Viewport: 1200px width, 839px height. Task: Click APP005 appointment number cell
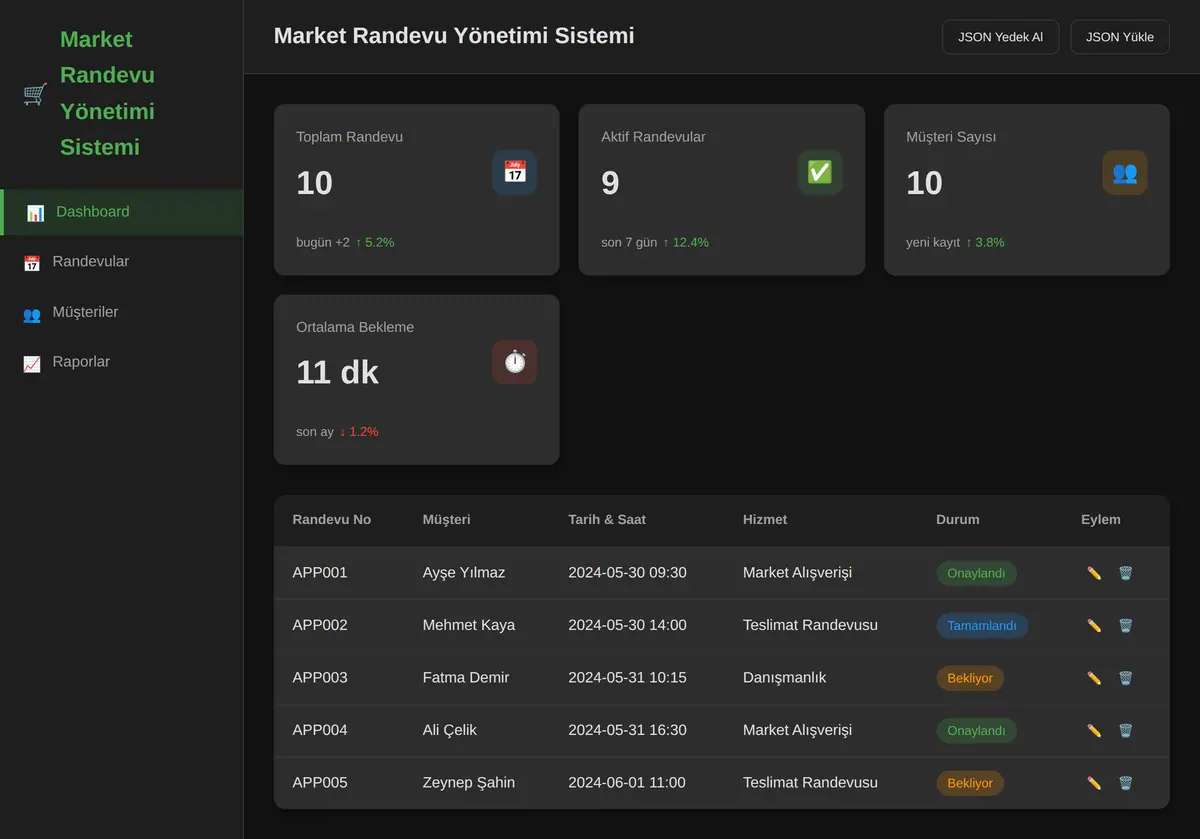click(x=320, y=783)
